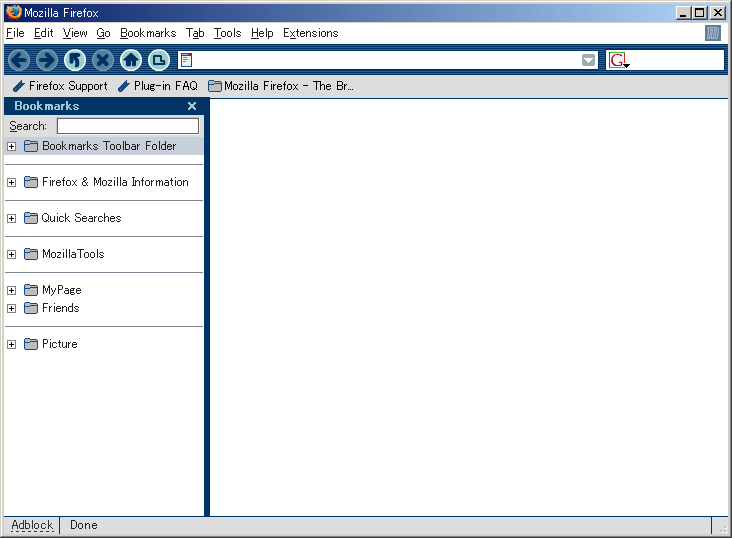
Task: Click the "Done" status text
Action: coord(84,525)
